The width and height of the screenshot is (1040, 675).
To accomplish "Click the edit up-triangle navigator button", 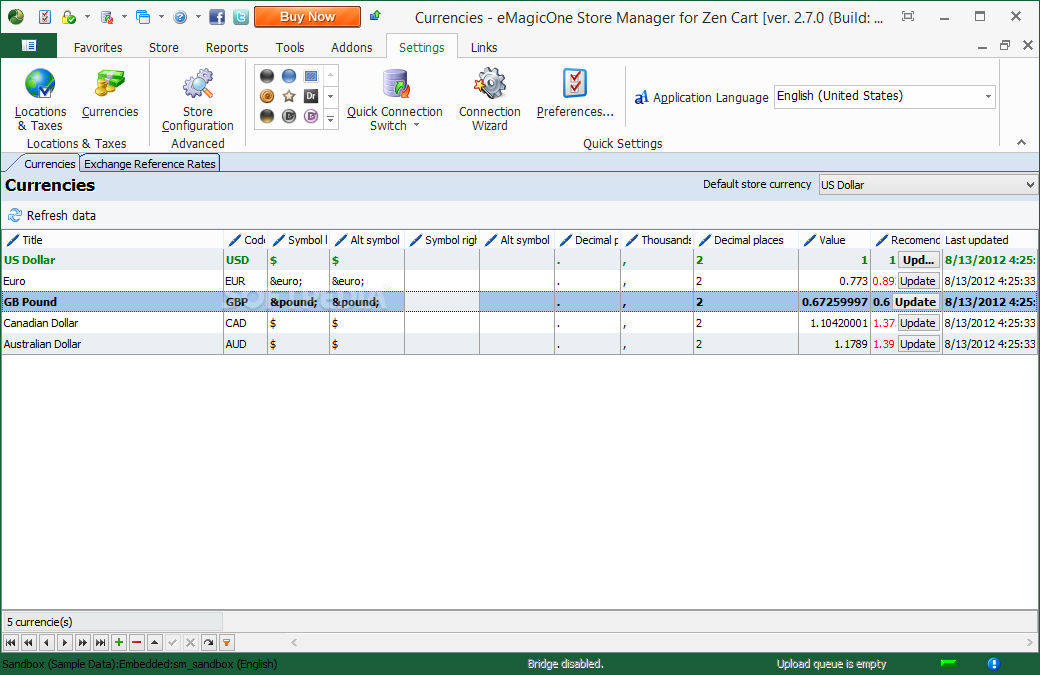I will (x=155, y=642).
